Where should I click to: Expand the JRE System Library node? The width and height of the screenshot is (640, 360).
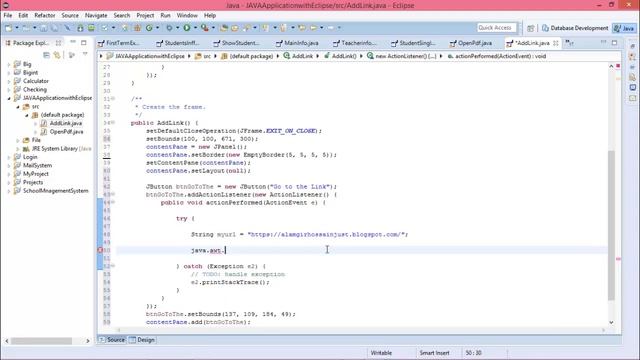[18, 149]
